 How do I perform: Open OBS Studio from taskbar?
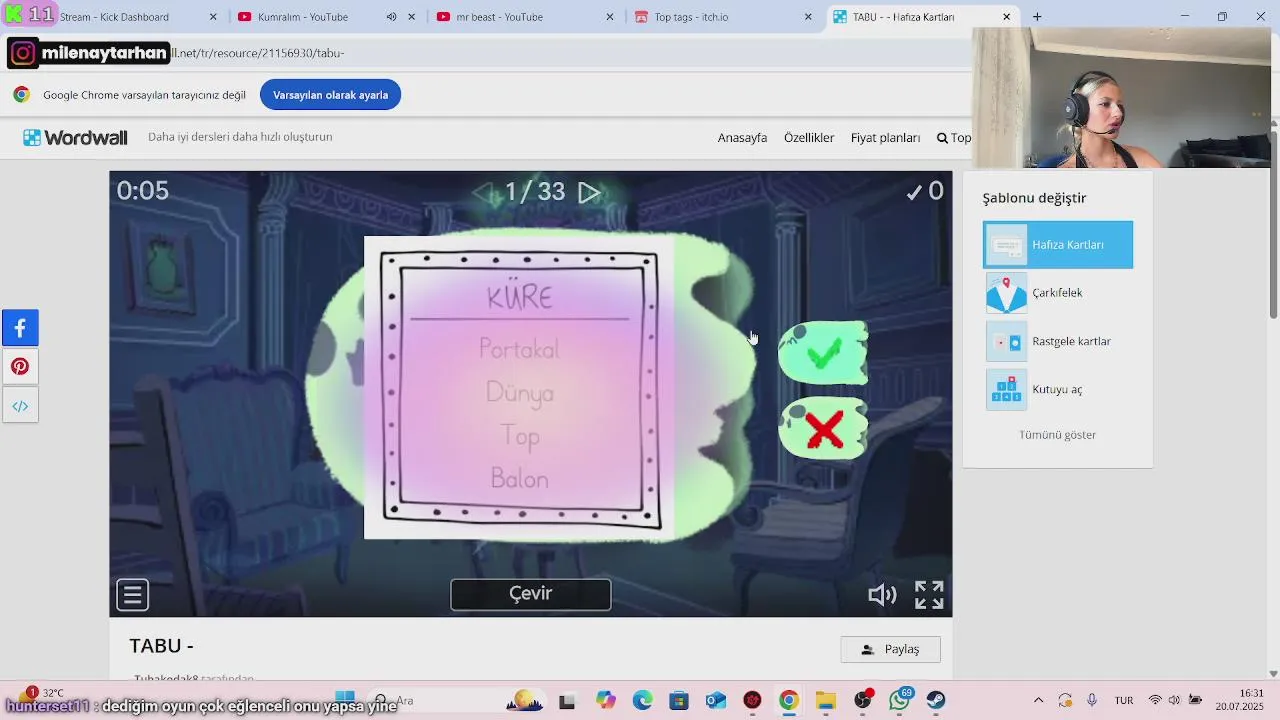coord(862,700)
